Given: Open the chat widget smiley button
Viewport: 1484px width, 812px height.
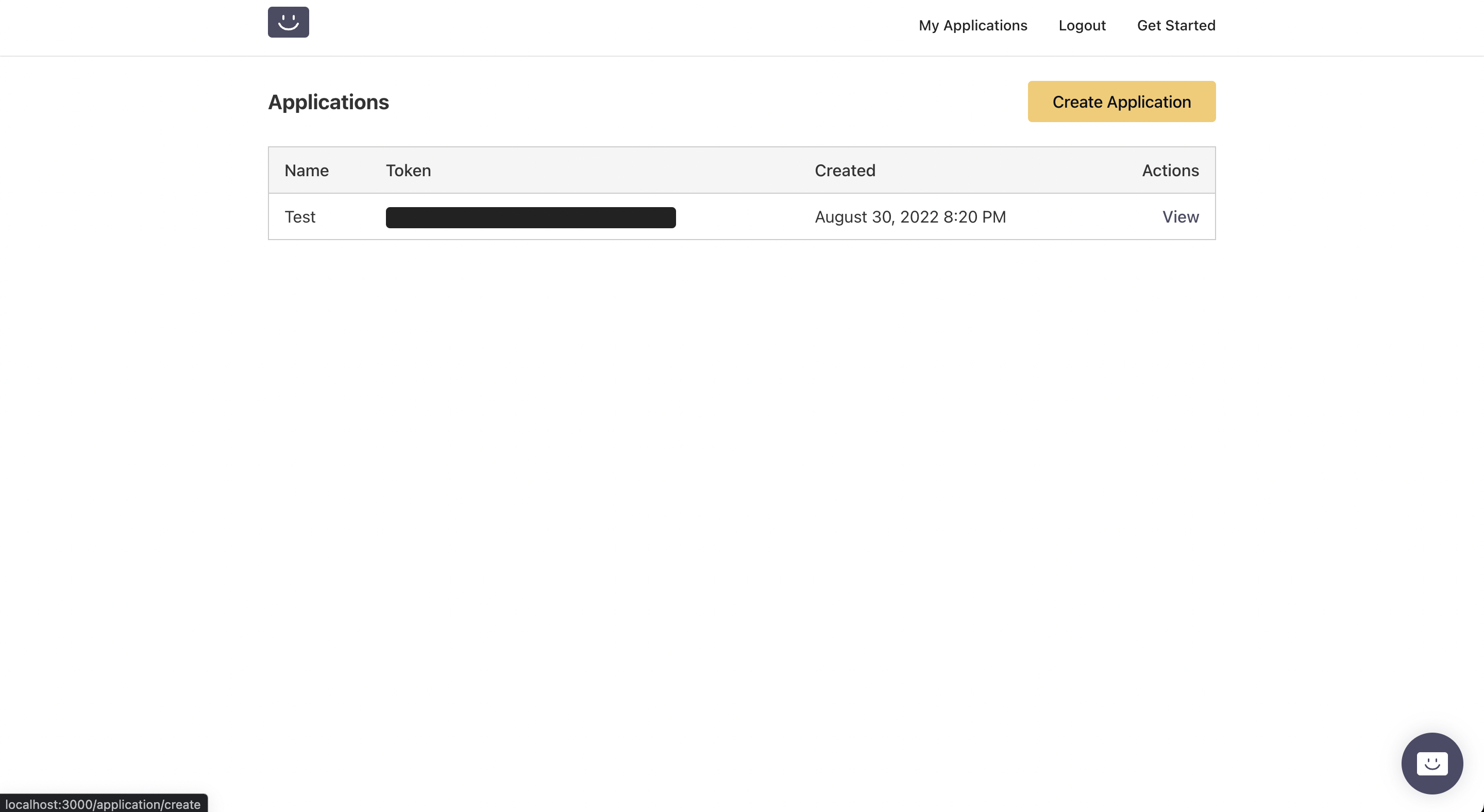Looking at the screenshot, I should (1431, 763).
